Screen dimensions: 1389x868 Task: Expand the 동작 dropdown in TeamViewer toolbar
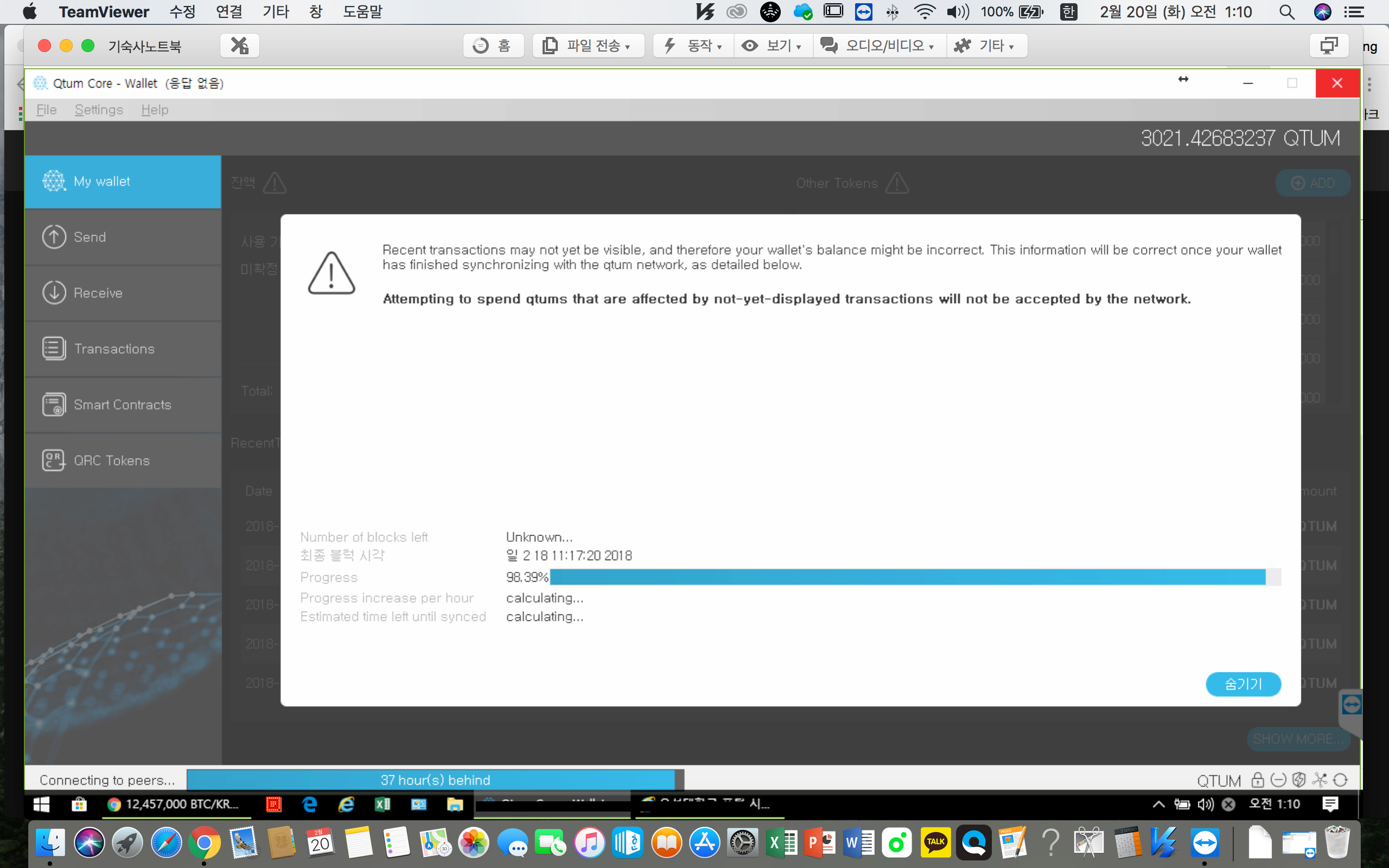pyautogui.click(x=693, y=46)
